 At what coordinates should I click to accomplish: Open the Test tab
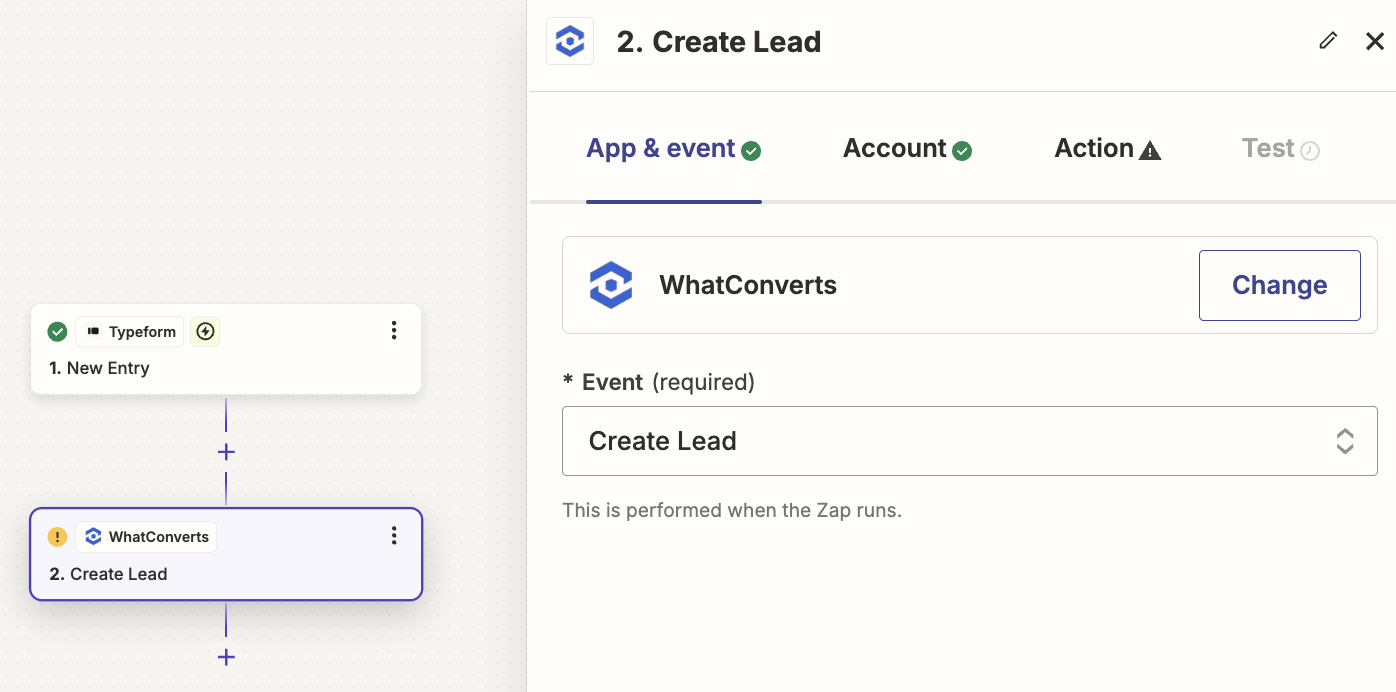1281,149
